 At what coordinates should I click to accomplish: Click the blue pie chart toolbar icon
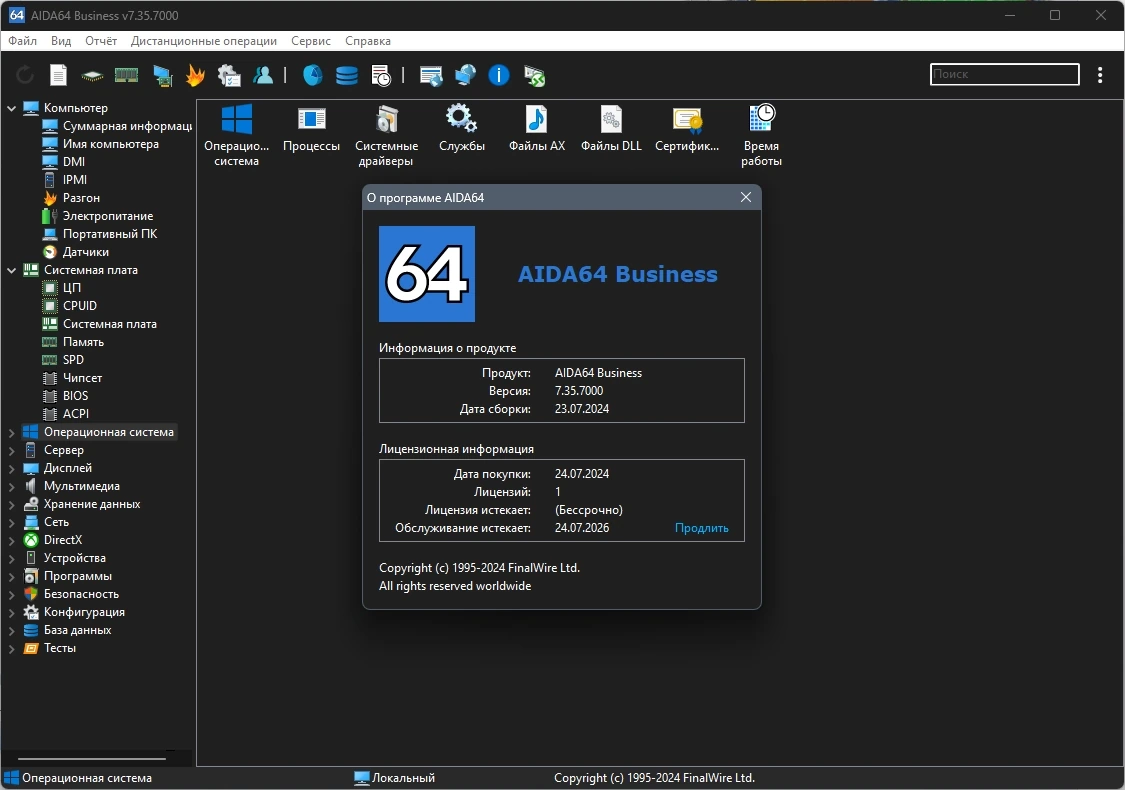[313, 75]
